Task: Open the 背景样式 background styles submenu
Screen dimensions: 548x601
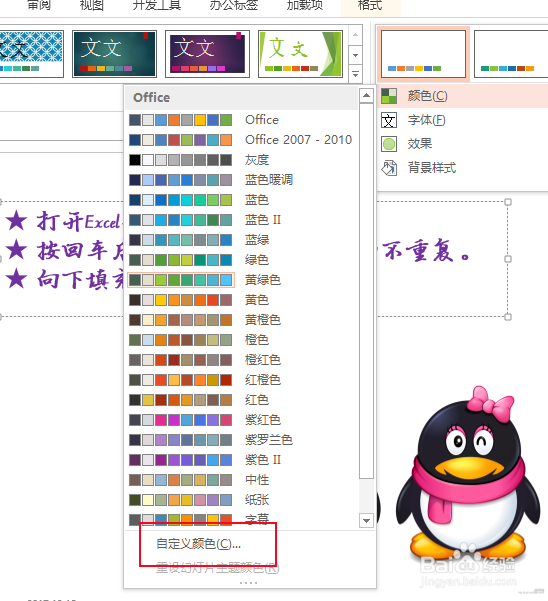Action: point(463,168)
